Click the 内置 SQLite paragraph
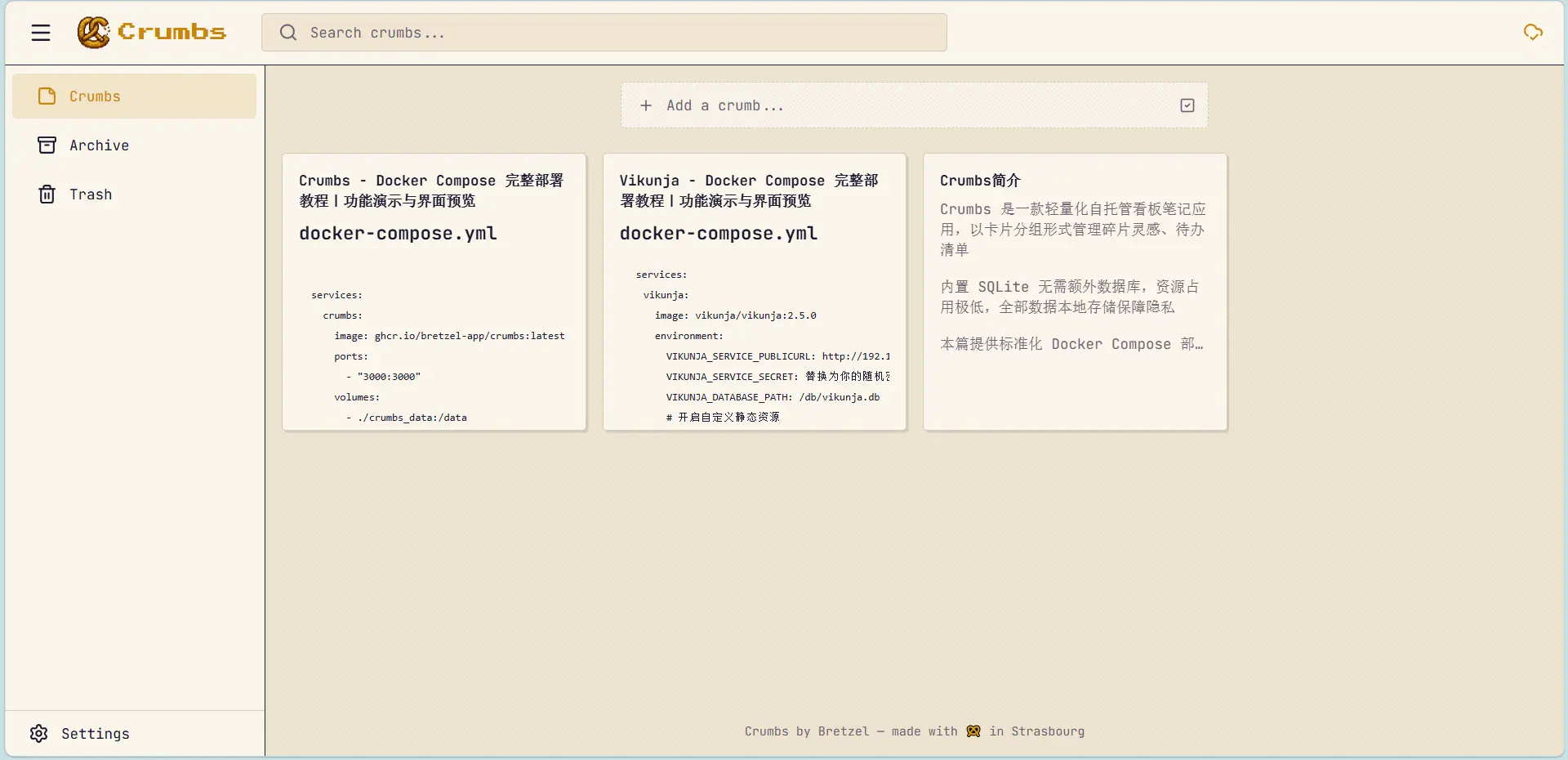This screenshot has width=1568, height=760. coord(1070,297)
